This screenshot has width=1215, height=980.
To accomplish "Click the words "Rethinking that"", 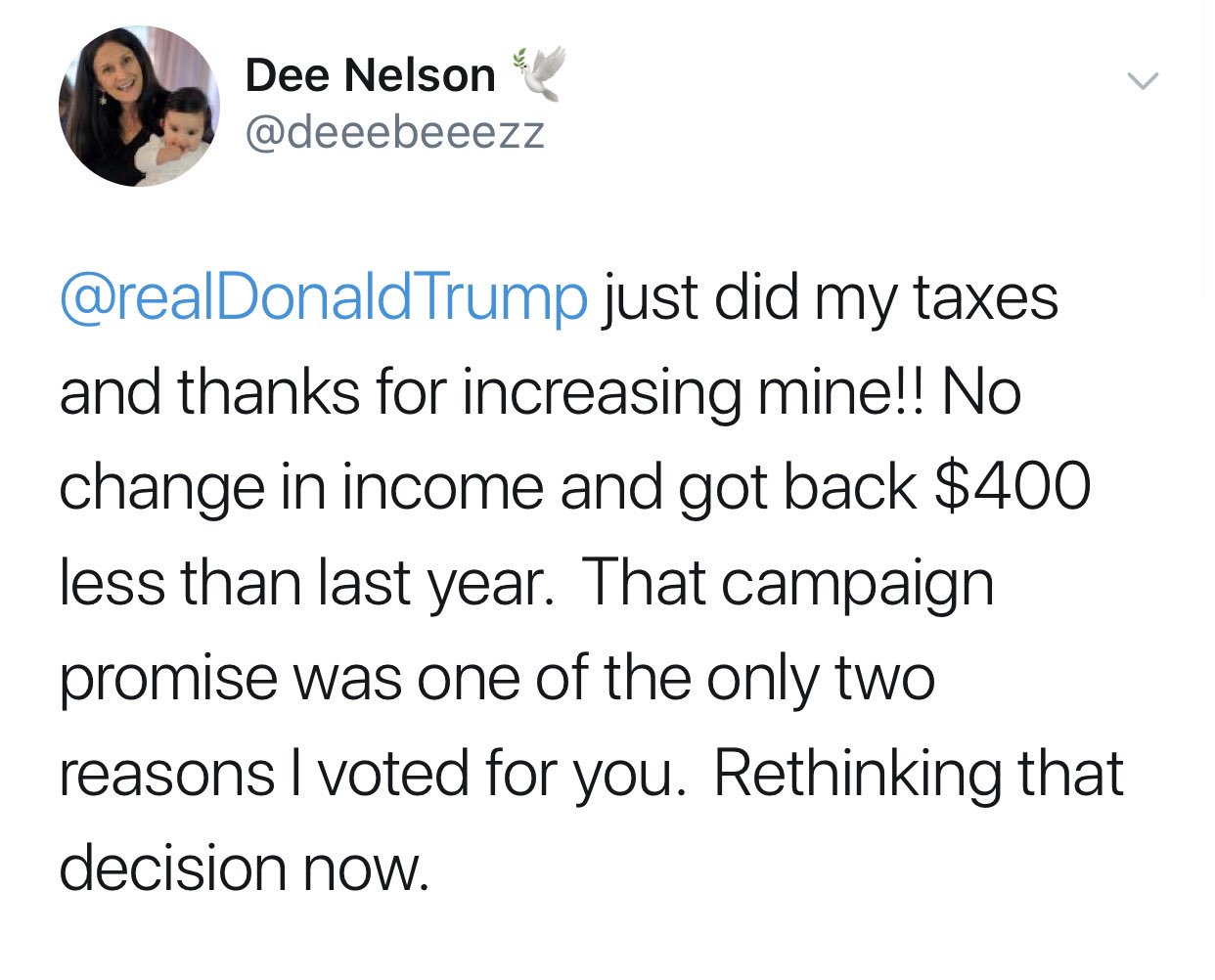I will tap(919, 773).
